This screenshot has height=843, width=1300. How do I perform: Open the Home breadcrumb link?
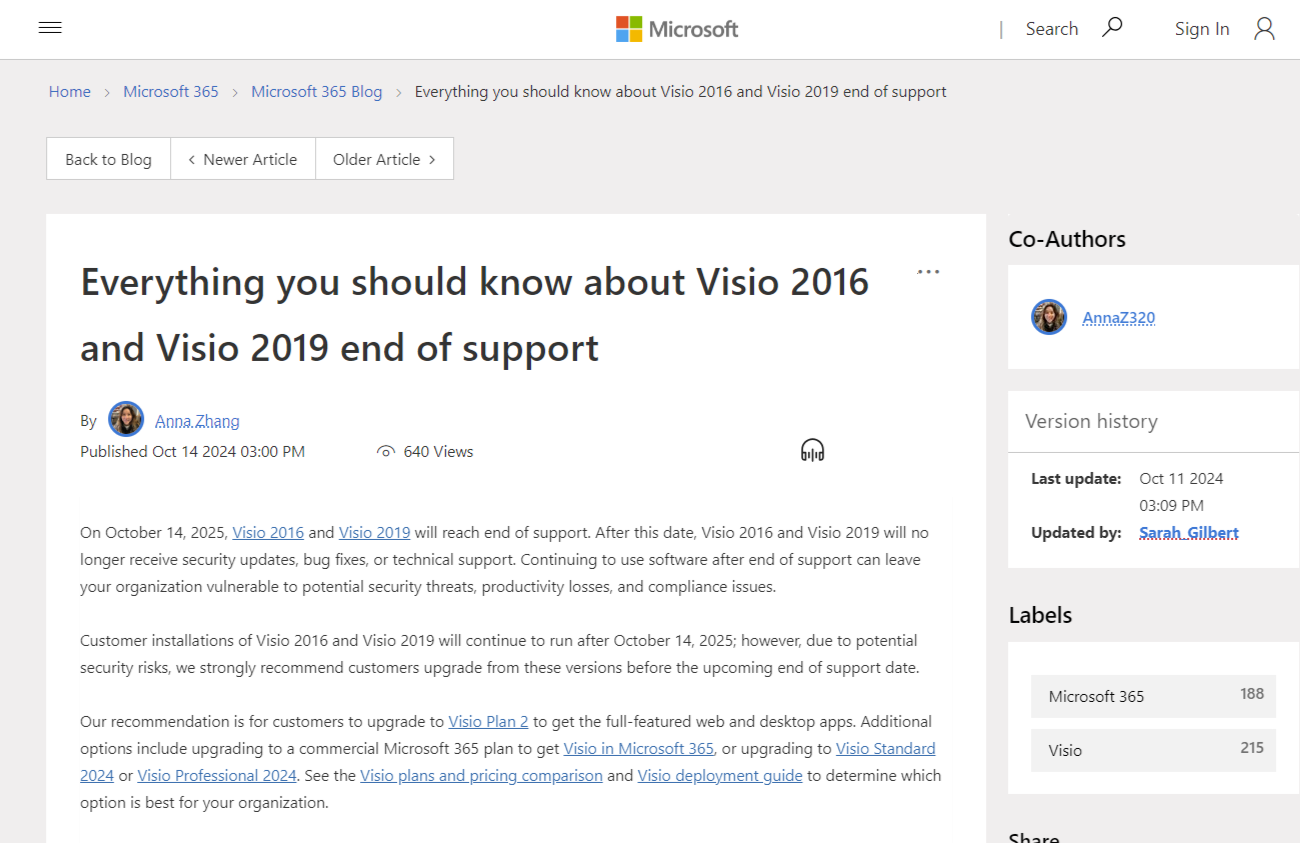click(x=69, y=91)
